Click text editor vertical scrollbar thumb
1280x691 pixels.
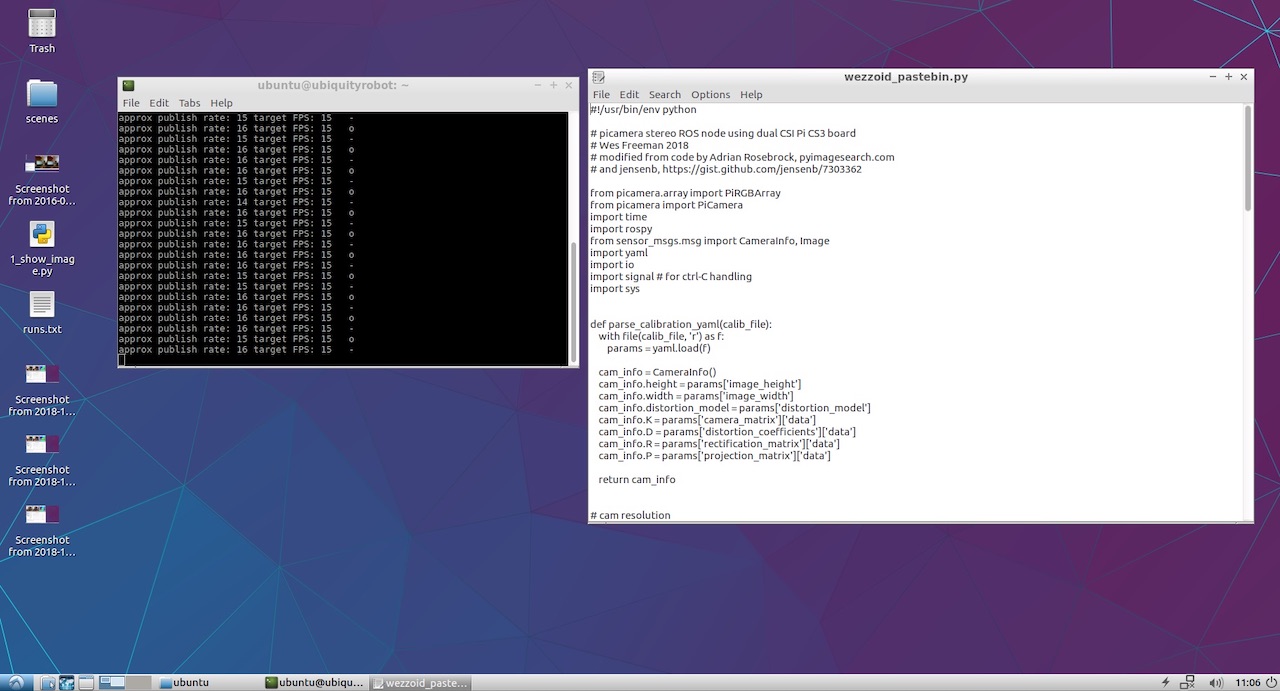(1248, 158)
